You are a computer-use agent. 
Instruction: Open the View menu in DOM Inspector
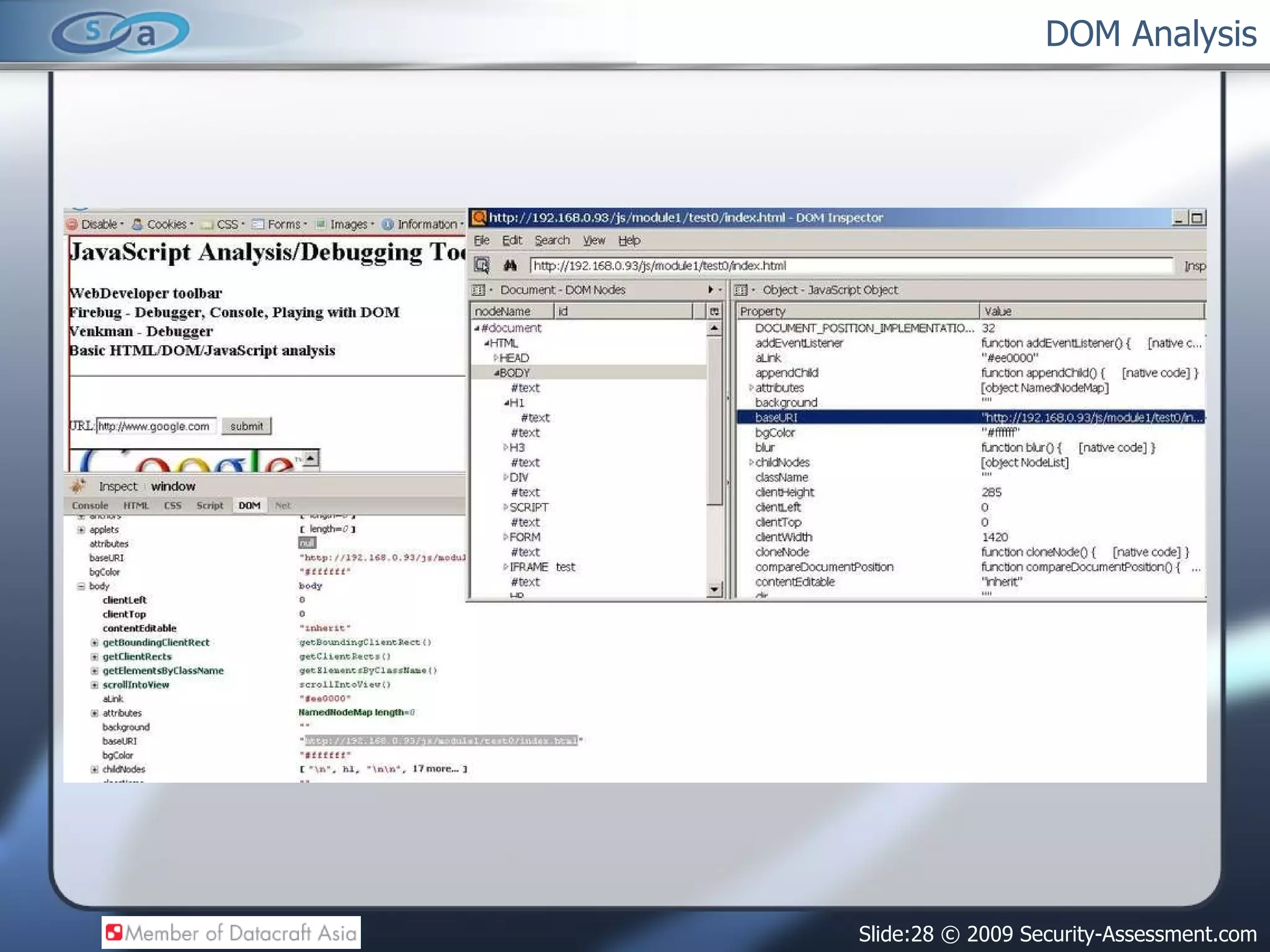pyautogui.click(x=593, y=240)
